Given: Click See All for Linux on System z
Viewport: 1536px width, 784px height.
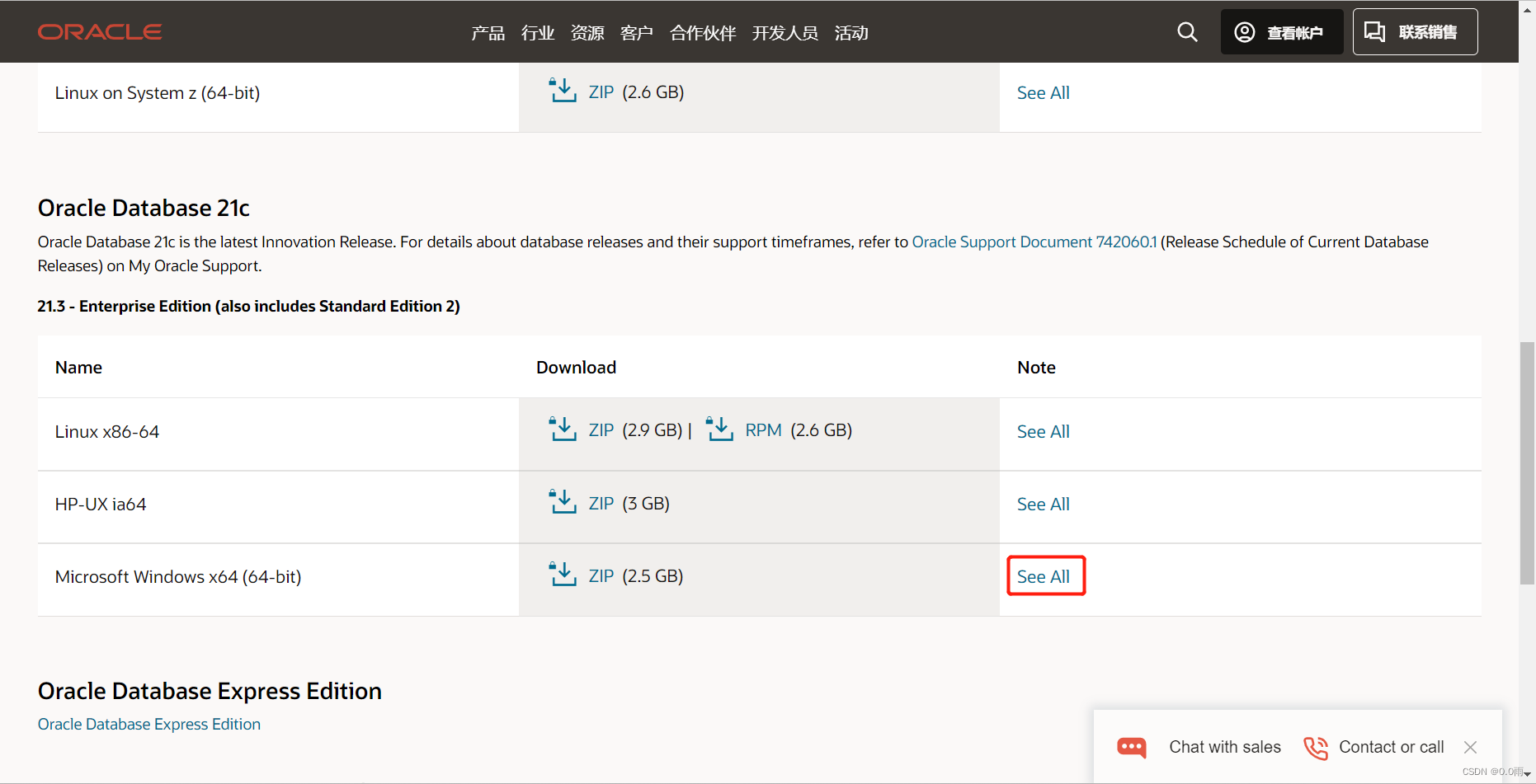Looking at the screenshot, I should 1043,93.
